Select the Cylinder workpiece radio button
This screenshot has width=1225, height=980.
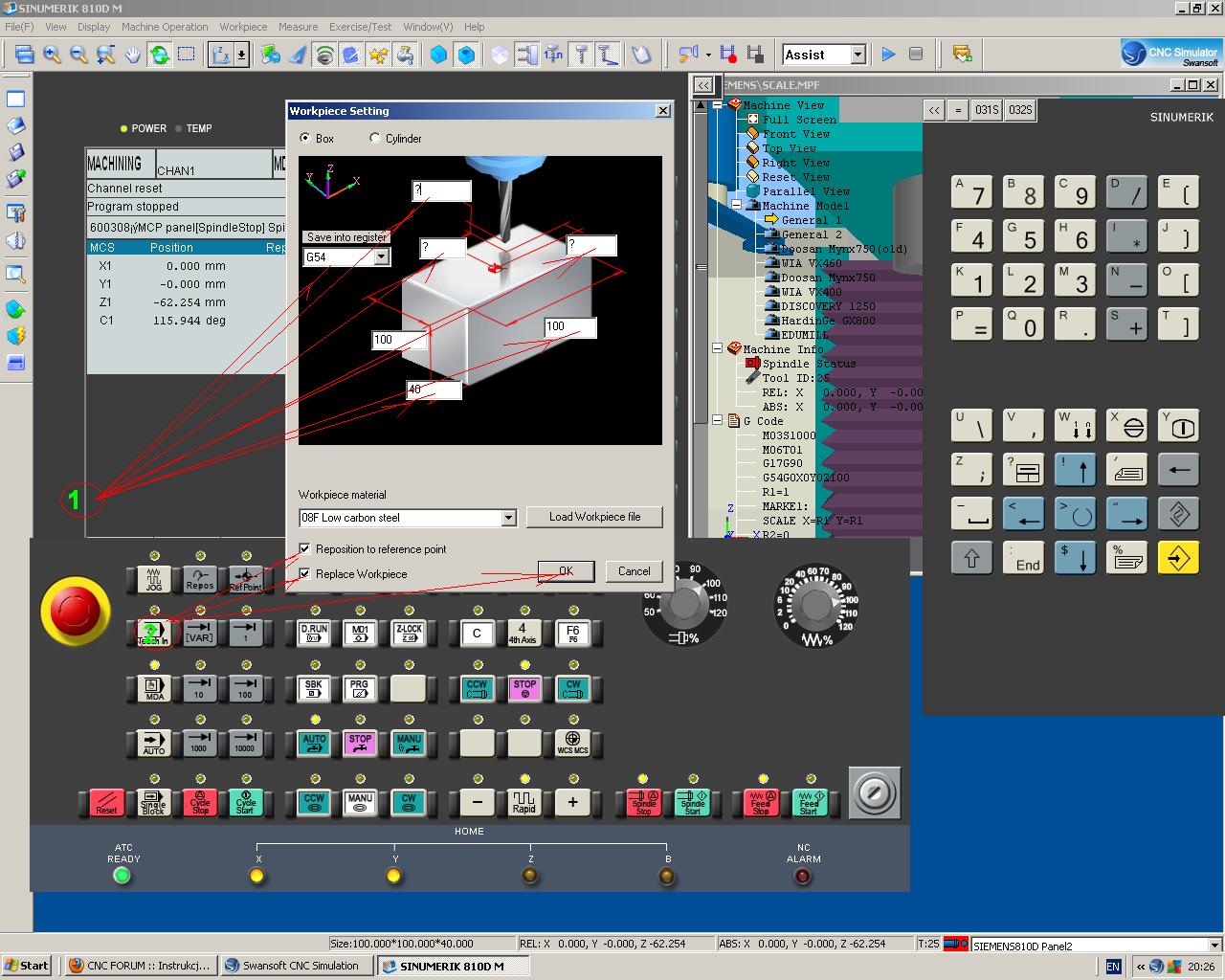tap(375, 138)
